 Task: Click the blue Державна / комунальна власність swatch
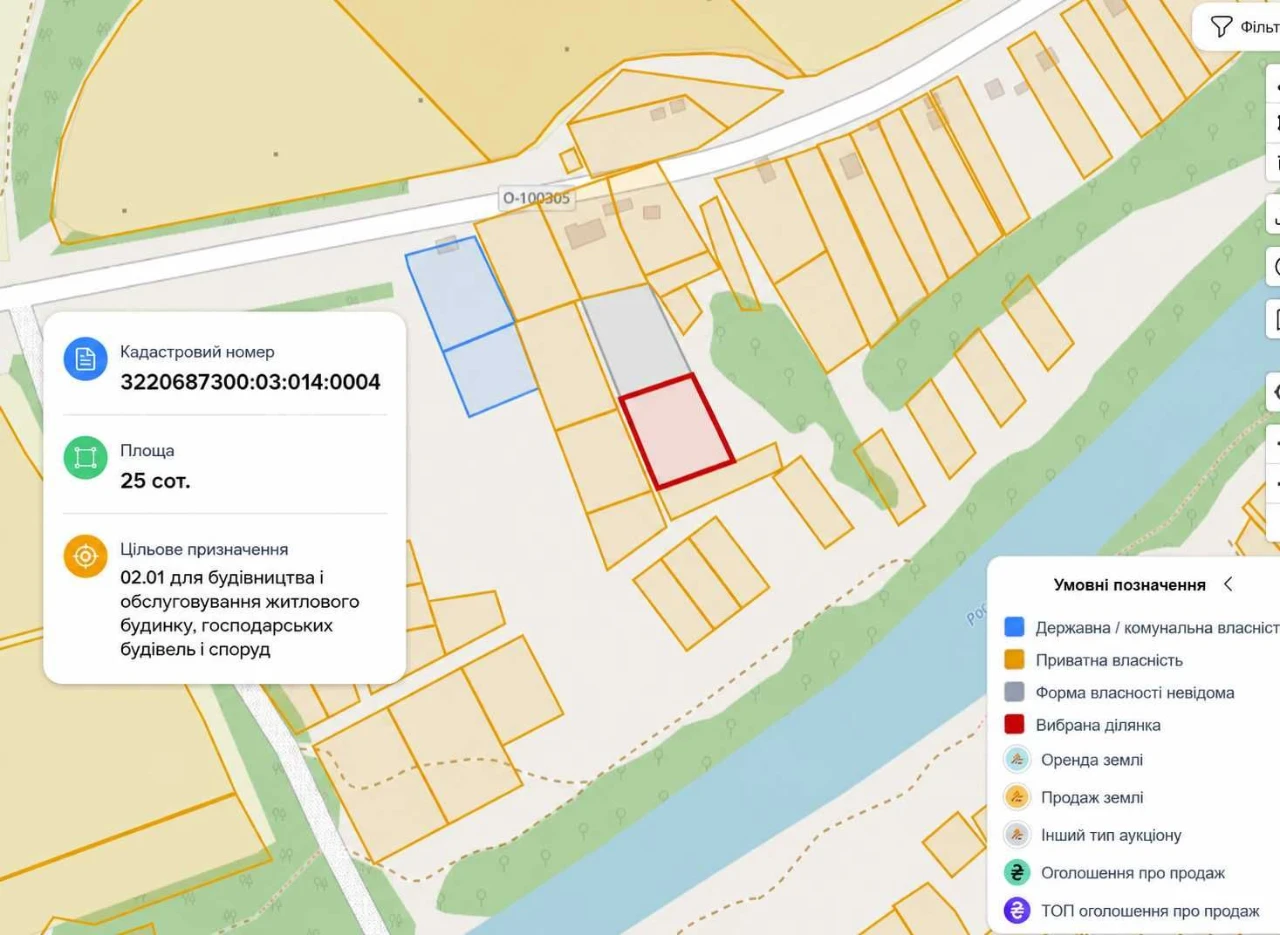tap(1014, 628)
